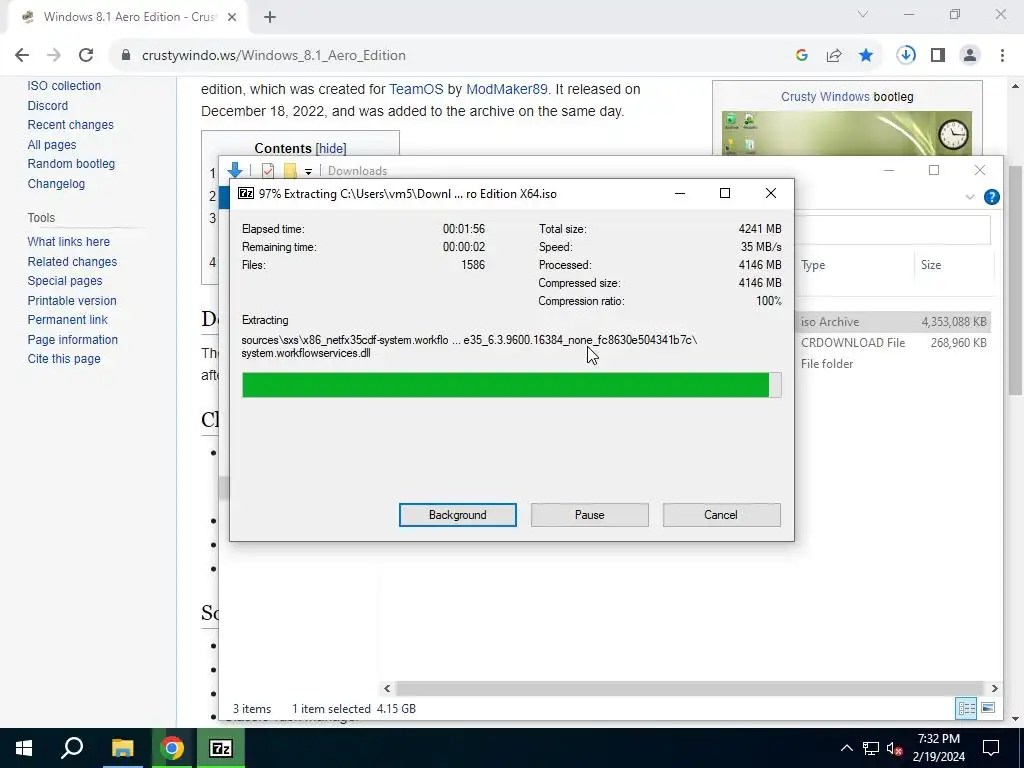1024x768 pixels.
Task: Open Related changes link
Action: coord(72,261)
